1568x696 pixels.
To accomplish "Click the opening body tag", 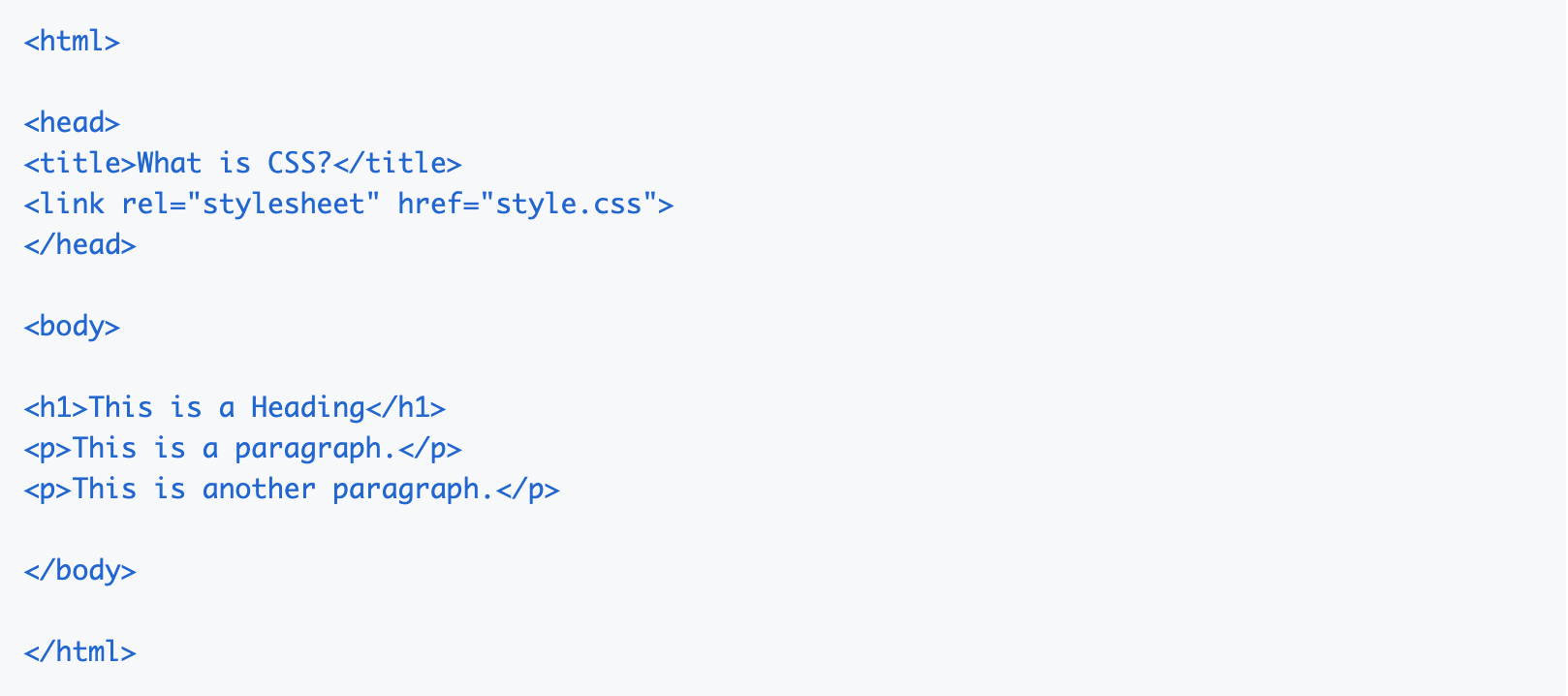I will tap(72, 327).
